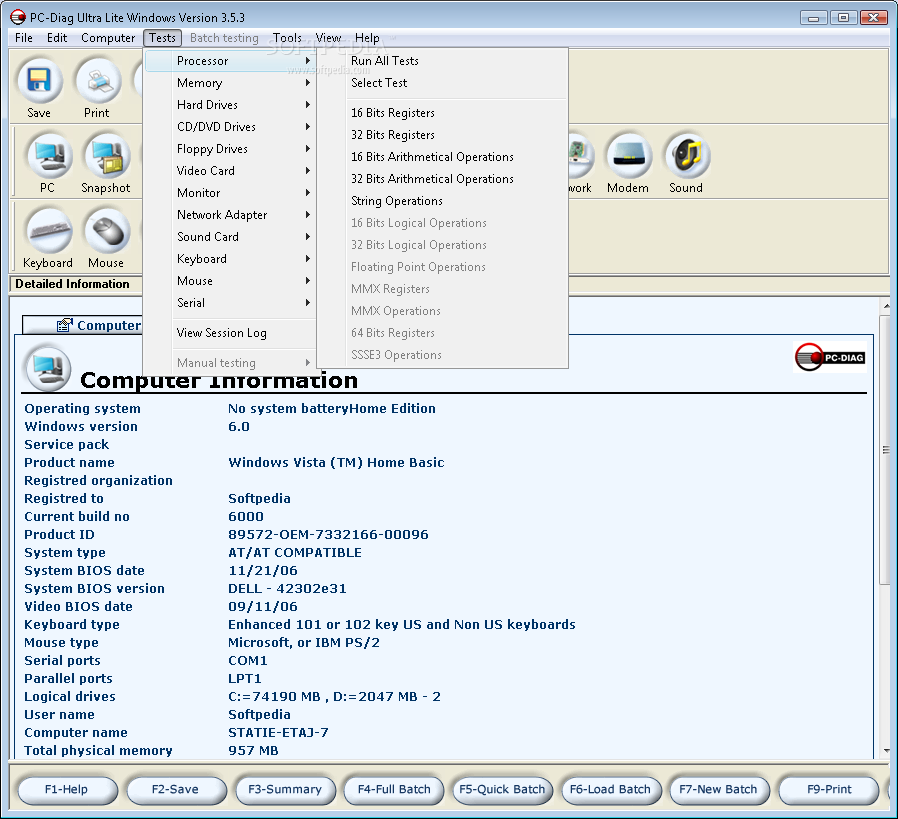Choose View Session Log
Image resolution: width=898 pixels, height=819 pixels.
pos(230,333)
